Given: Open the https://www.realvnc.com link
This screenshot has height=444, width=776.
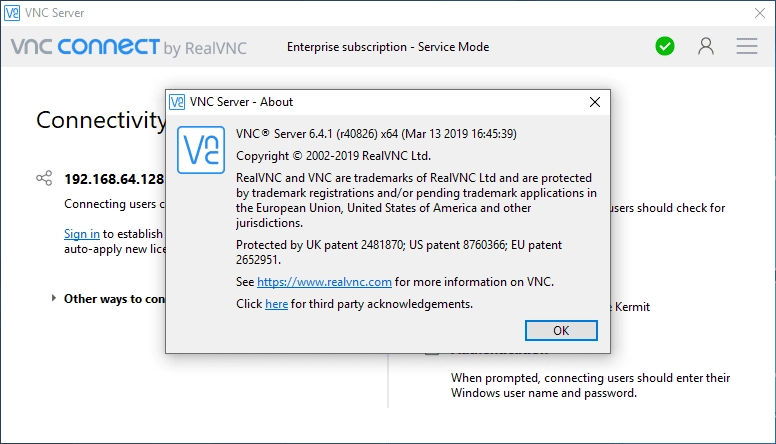Looking at the screenshot, I should 324,282.
